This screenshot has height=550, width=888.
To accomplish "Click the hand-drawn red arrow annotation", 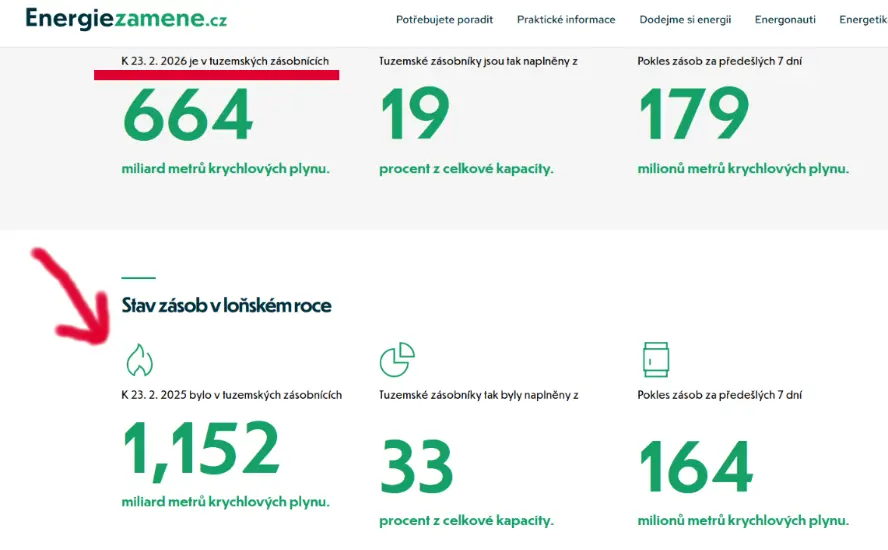I will point(72,296).
